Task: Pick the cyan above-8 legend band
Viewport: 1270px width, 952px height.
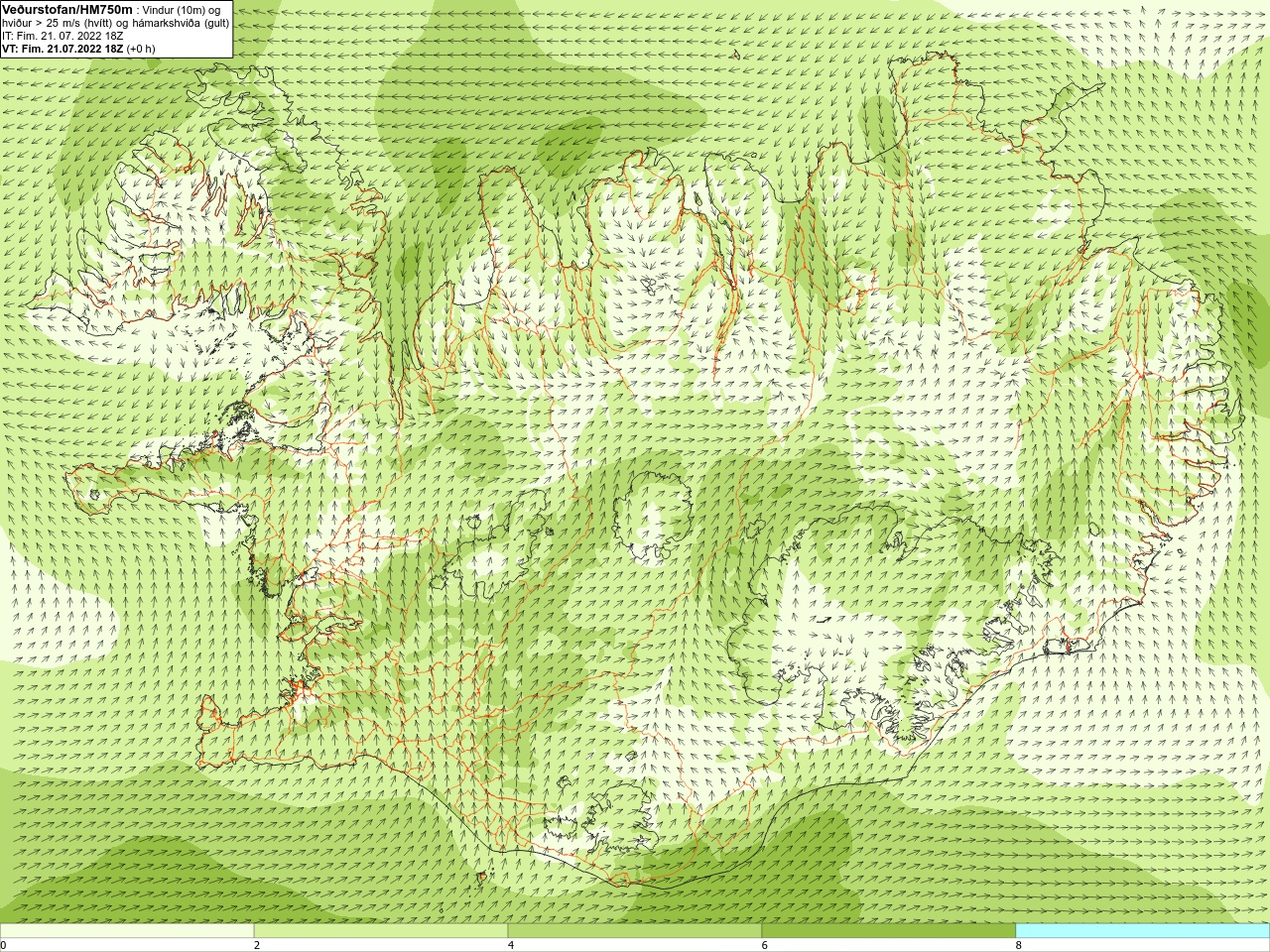Action: point(1143,931)
